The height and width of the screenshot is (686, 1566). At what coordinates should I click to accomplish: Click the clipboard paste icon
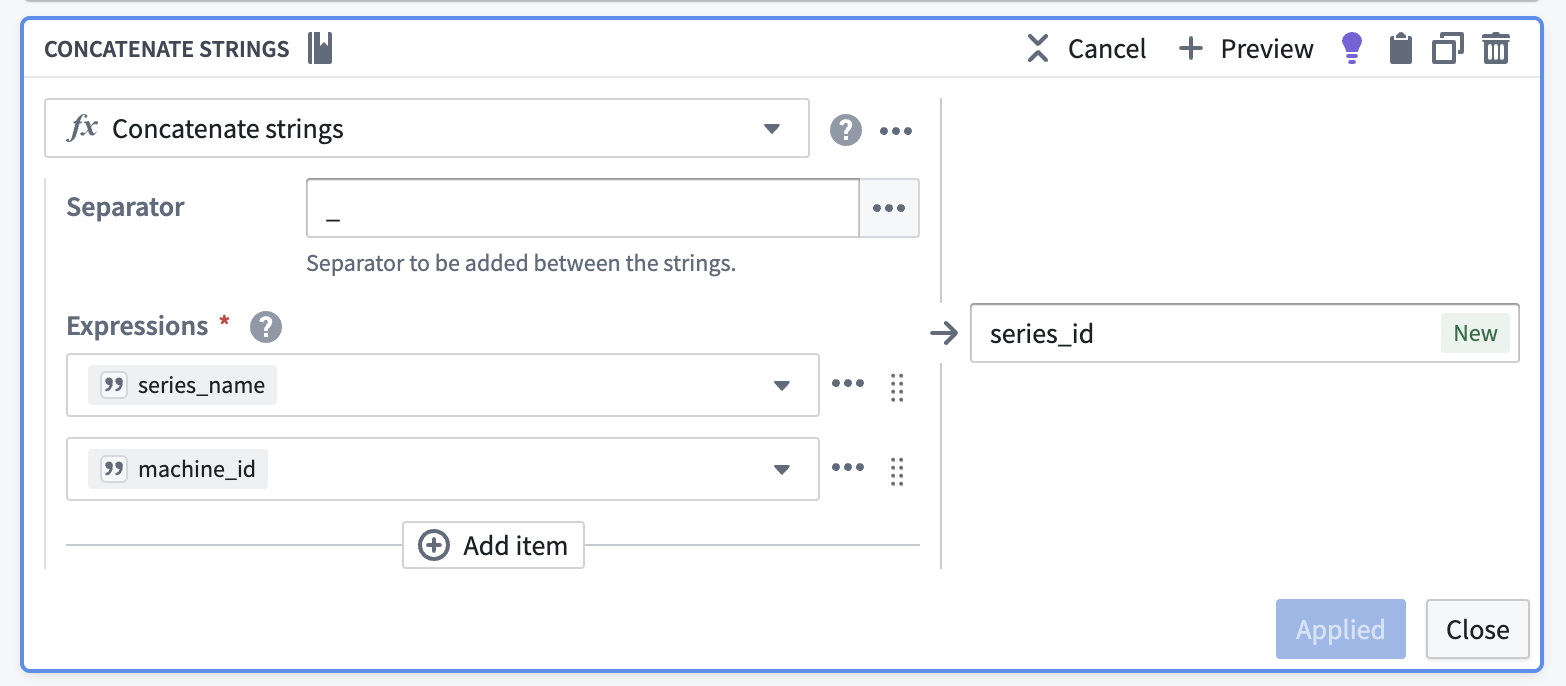point(1401,48)
